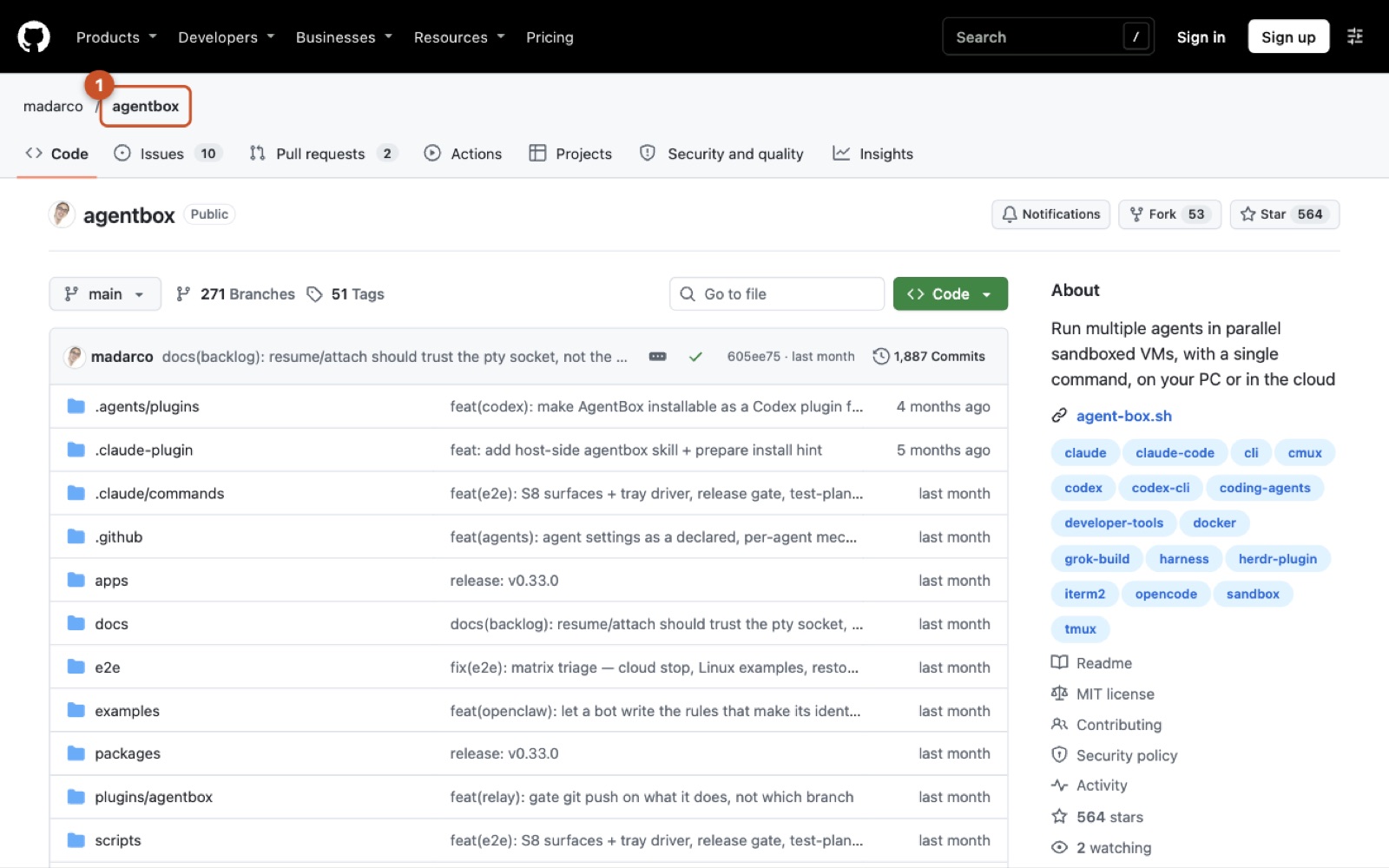Click the Readme book icon
The image size is (1389, 868).
(x=1059, y=663)
